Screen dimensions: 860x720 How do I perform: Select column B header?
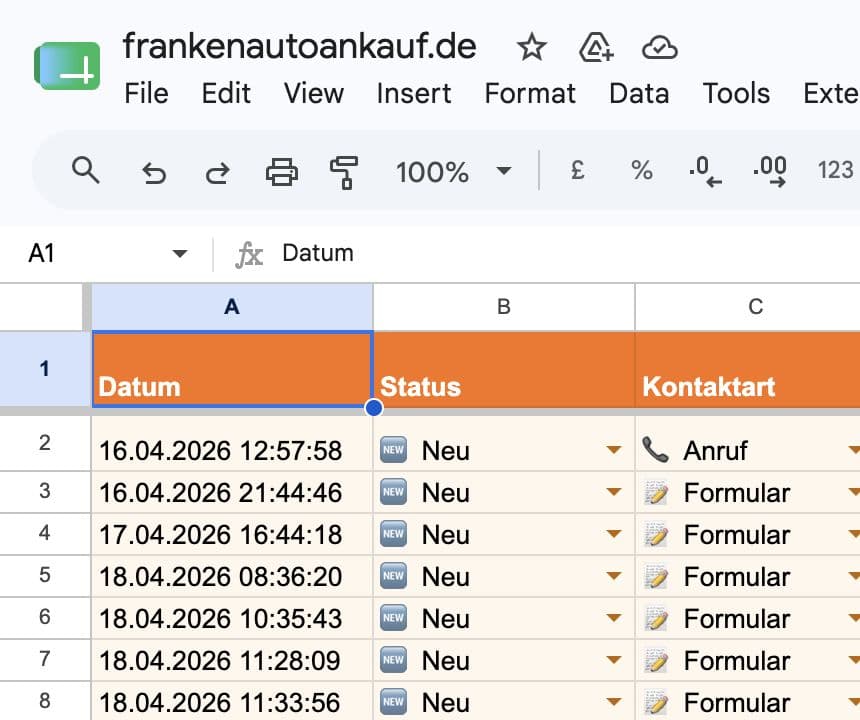[504, 307]
